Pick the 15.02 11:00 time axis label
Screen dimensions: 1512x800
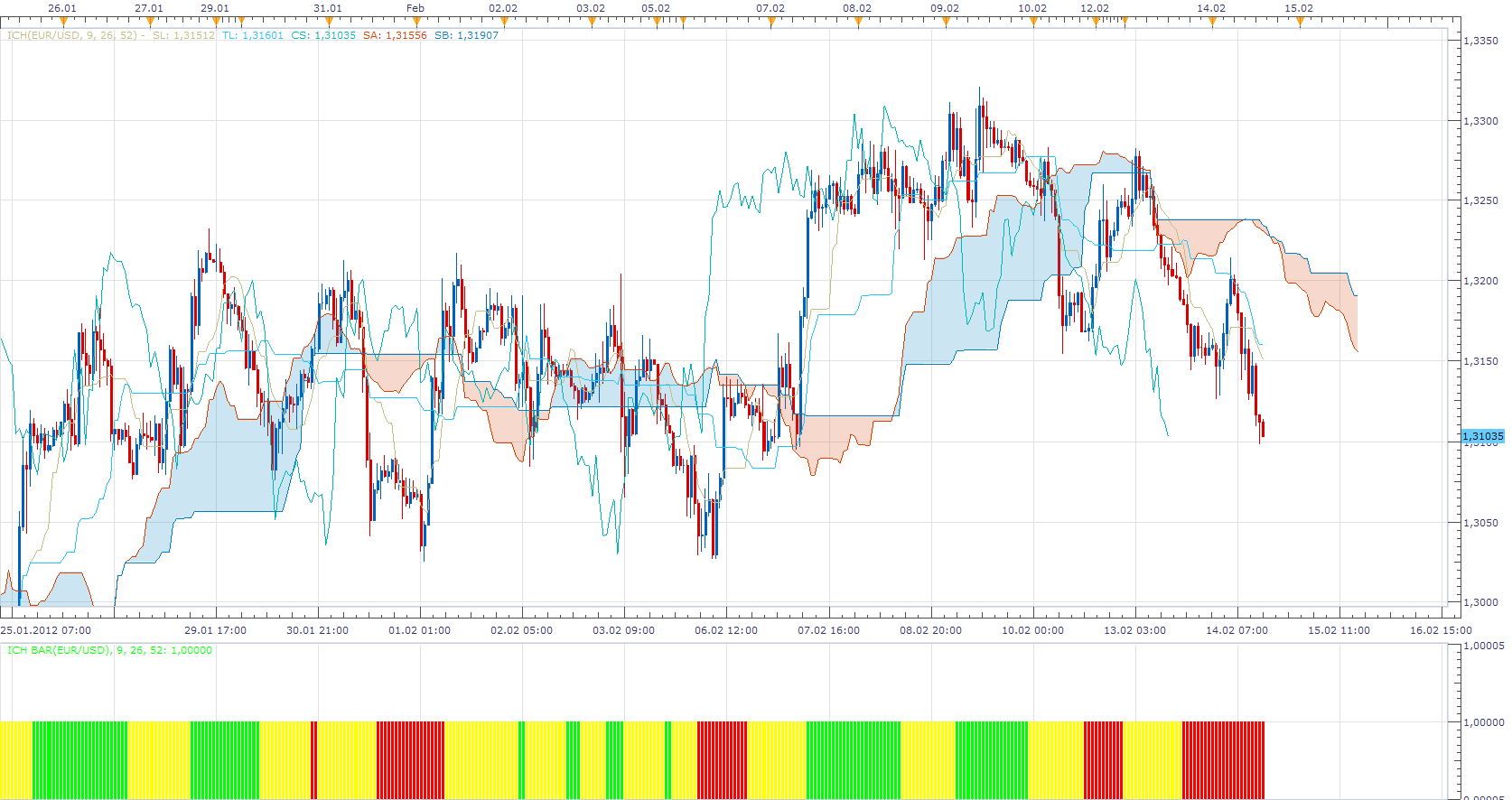pyautogui.click(x=1339, y=630)
